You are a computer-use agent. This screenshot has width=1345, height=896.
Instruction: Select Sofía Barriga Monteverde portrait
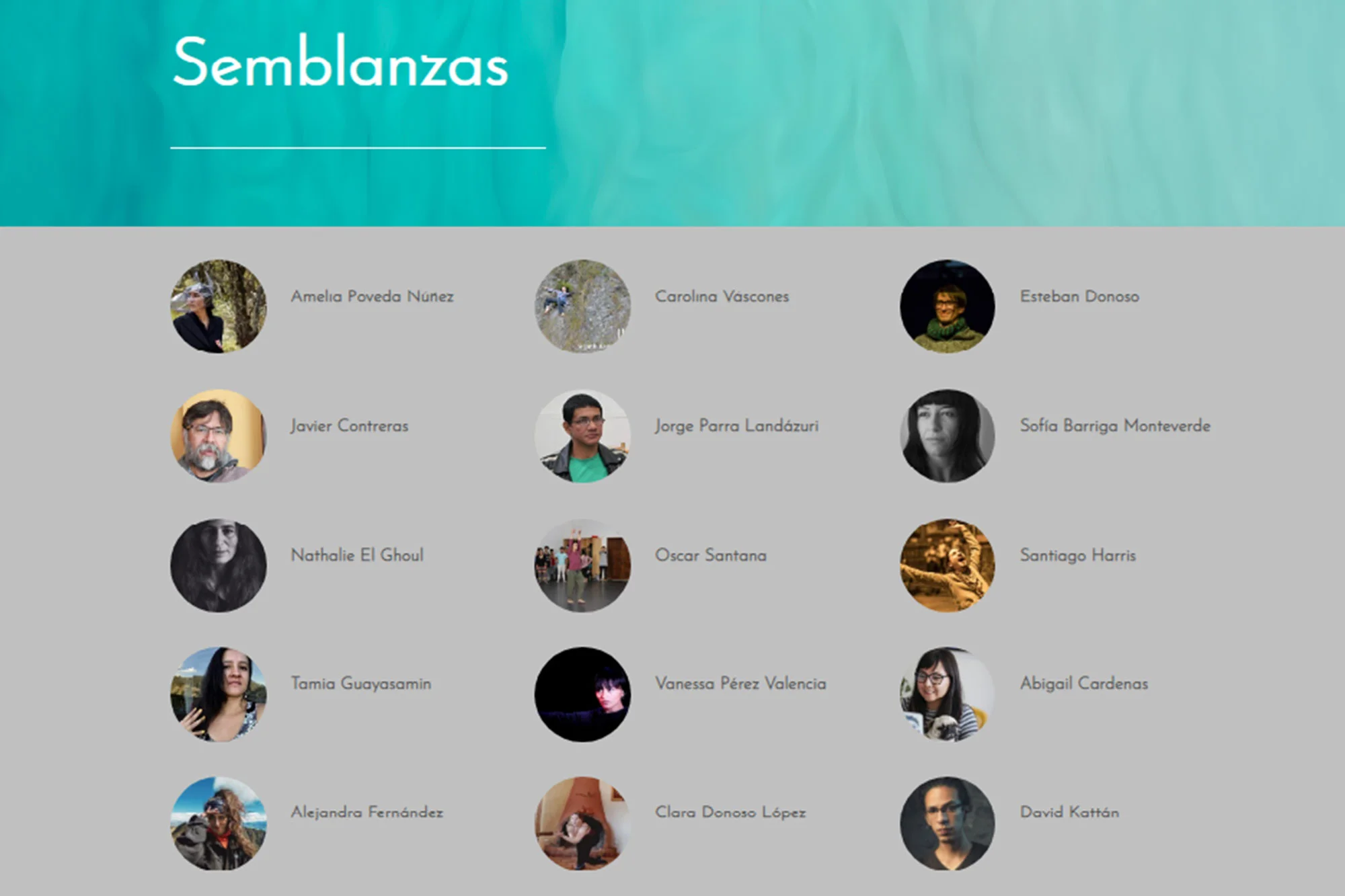pyautogui.click(x=948, y=436)
